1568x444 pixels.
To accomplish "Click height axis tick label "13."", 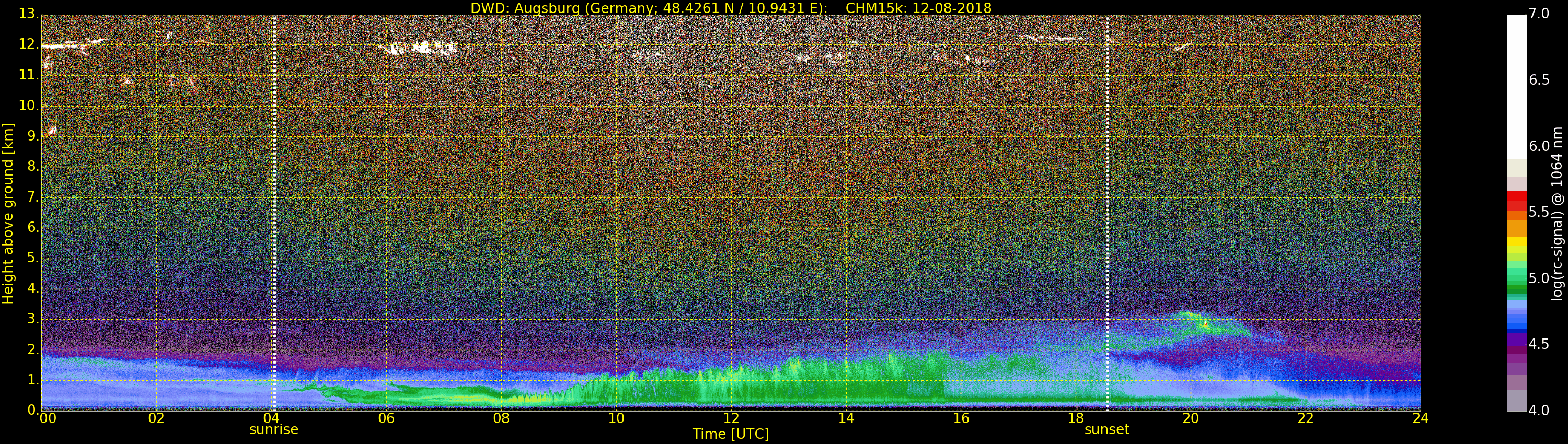I will [x=29, y=15].
